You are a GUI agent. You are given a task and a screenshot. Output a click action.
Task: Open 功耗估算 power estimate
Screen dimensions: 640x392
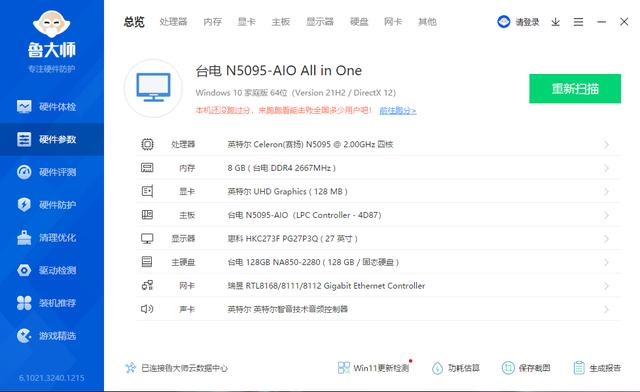pyautogui.click(x=456, y=368)
